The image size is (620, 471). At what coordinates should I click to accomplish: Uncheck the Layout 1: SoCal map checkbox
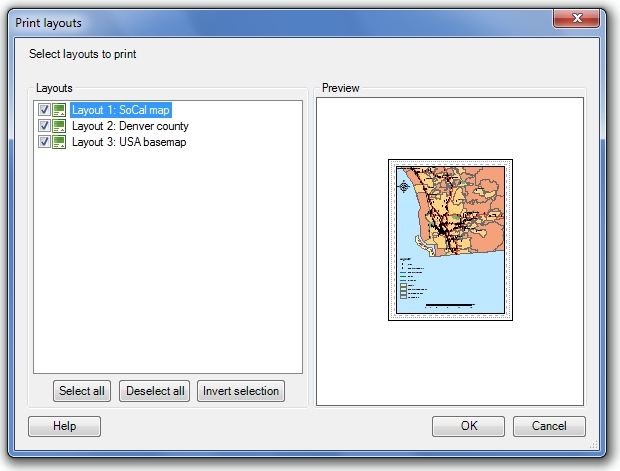tap(44, 110)
